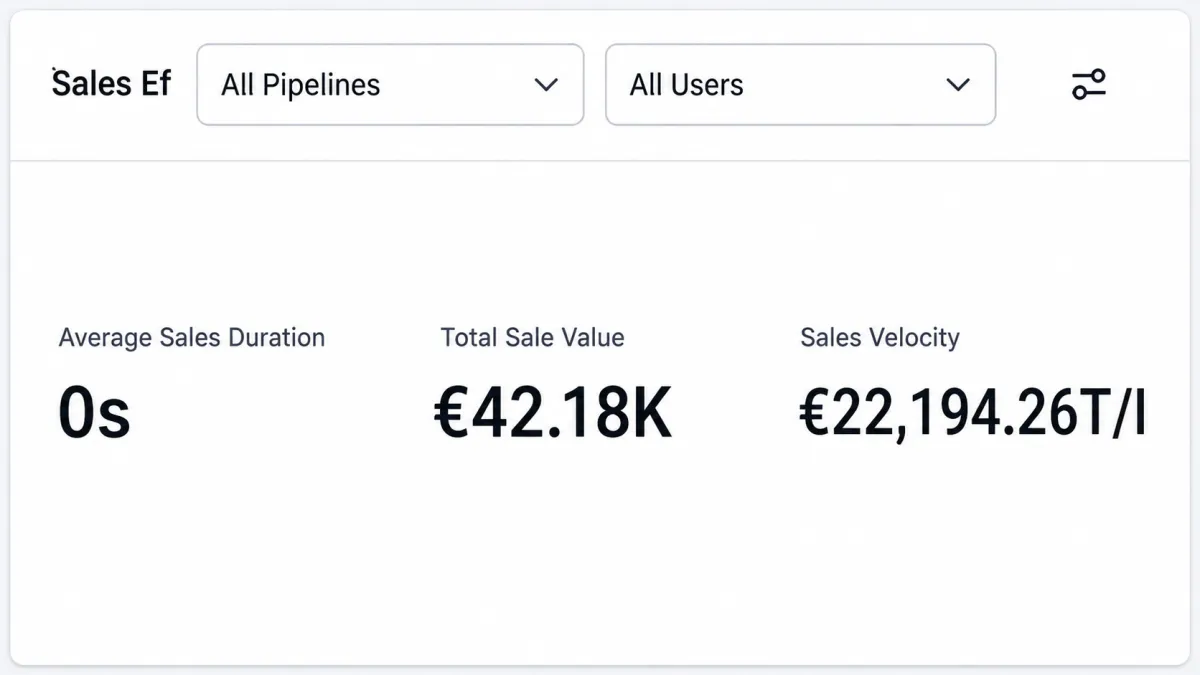The image size is (1200, 675).
Task: Click the truncated Sales Ef widget title
Action: click(111, 83)
